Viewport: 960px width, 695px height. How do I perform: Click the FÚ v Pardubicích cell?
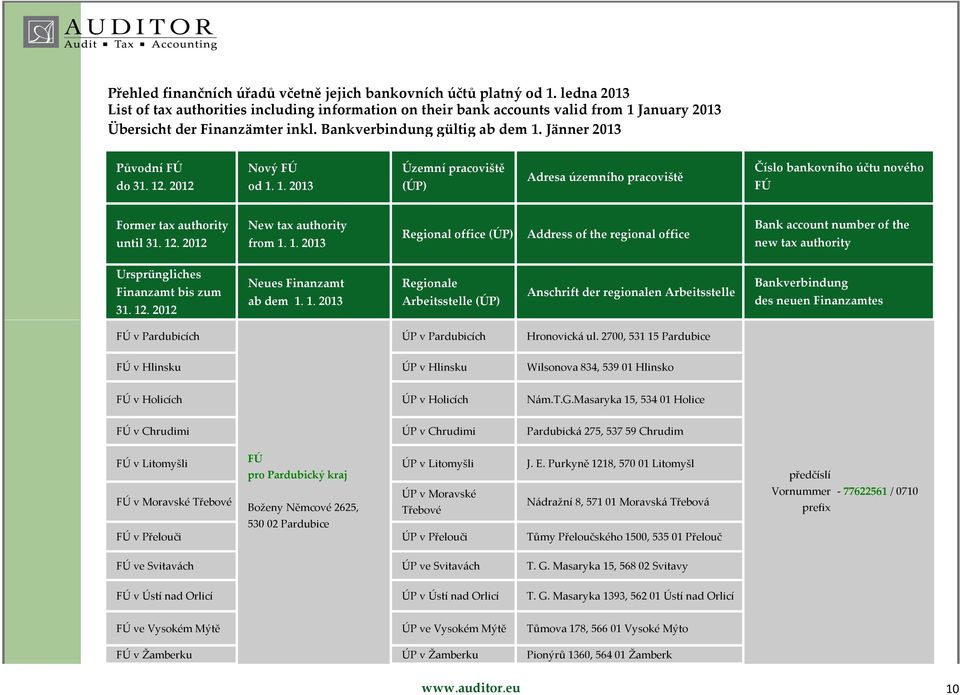pyautogui.click(x=171, y=336)
